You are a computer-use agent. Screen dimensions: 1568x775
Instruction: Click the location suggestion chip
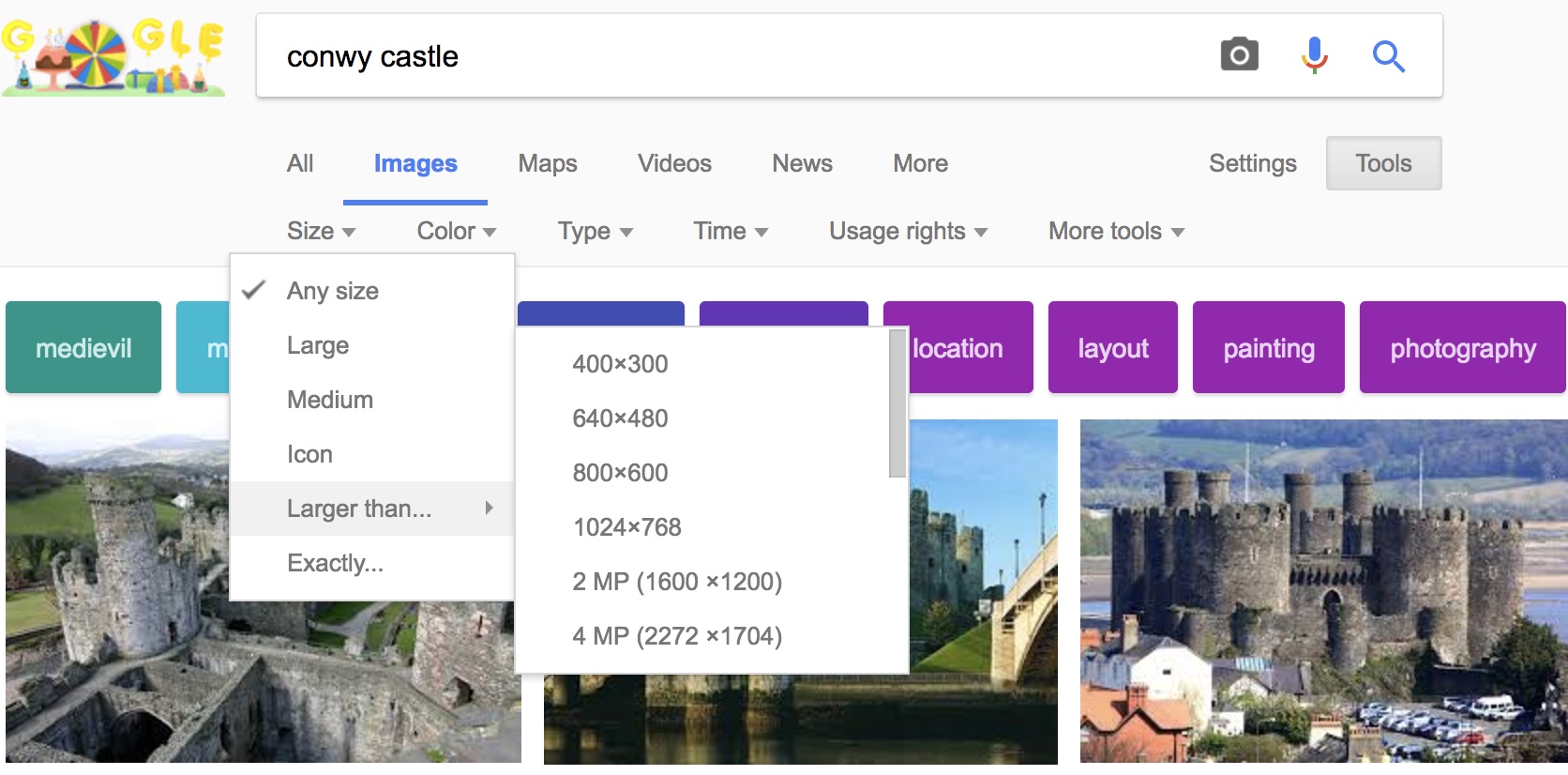point(957,347)
